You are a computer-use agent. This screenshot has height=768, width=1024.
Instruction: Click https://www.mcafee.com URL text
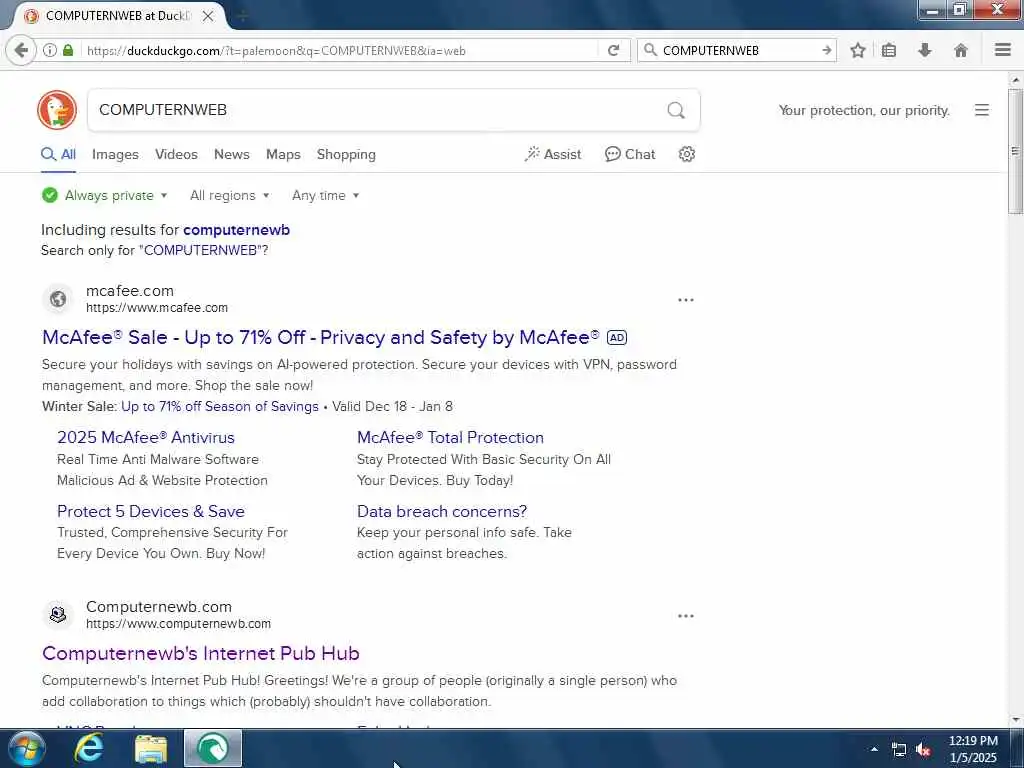click(x=157, y=308)
